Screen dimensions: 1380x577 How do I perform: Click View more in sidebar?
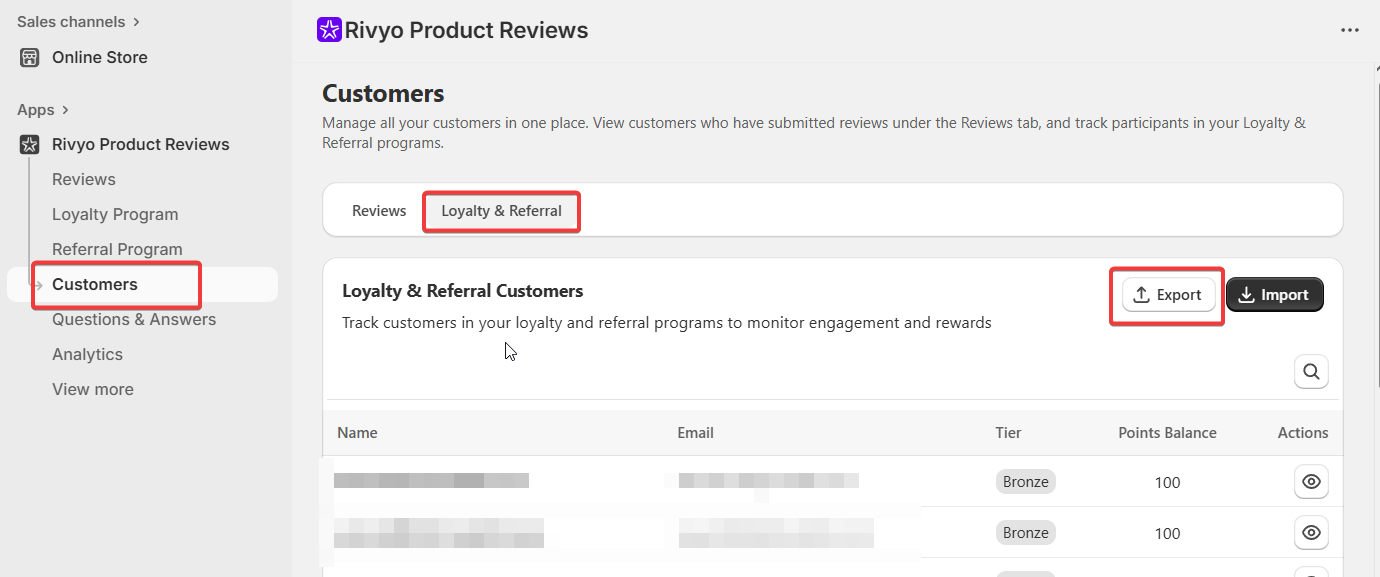click(x=92, y=389)
